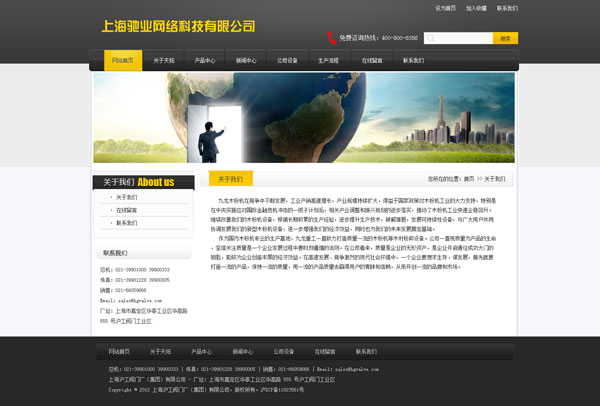
Task: Open 联系我们 in main navigation bar
Action: 413,60
